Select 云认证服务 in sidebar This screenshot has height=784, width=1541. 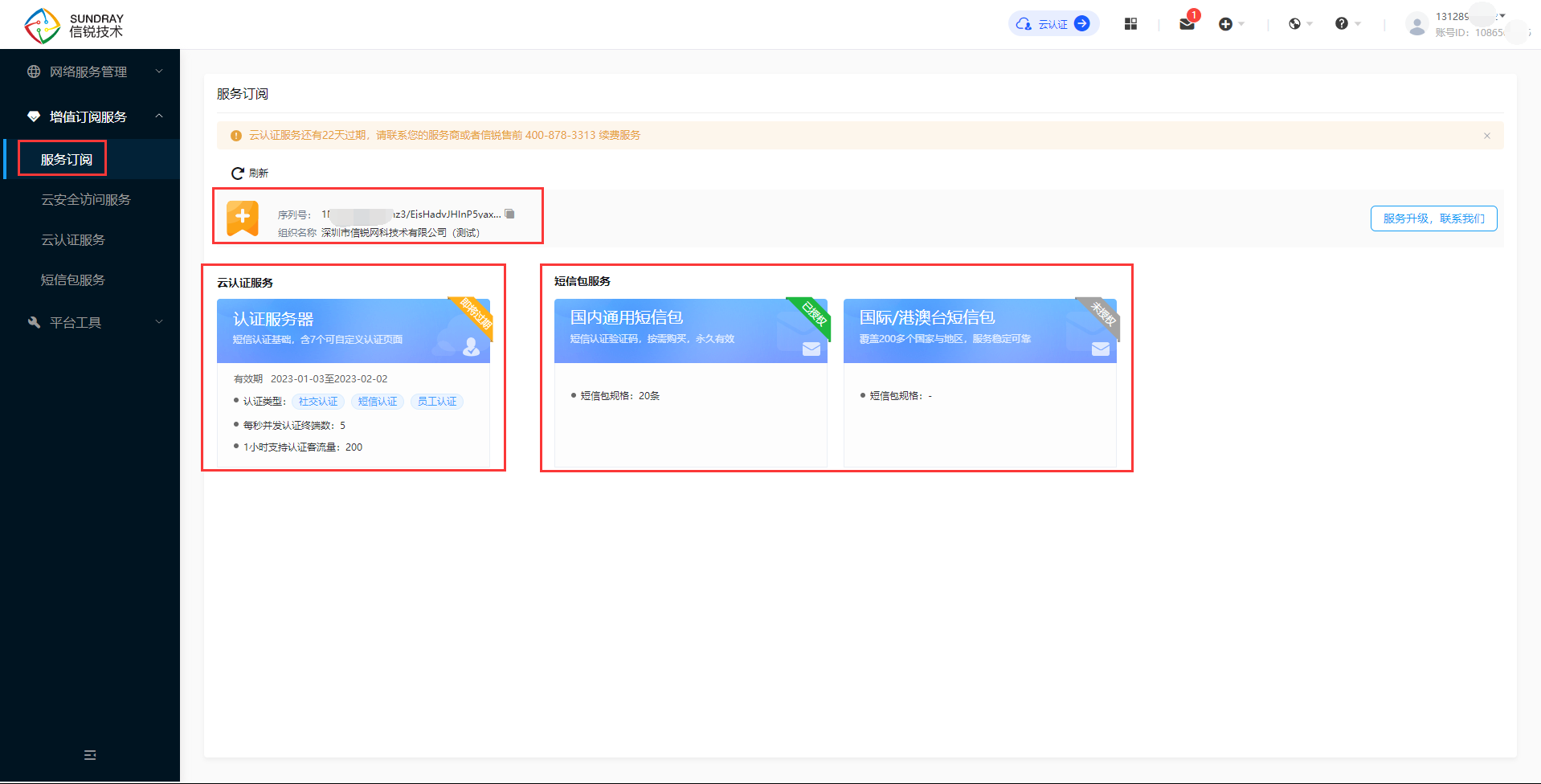73,239
